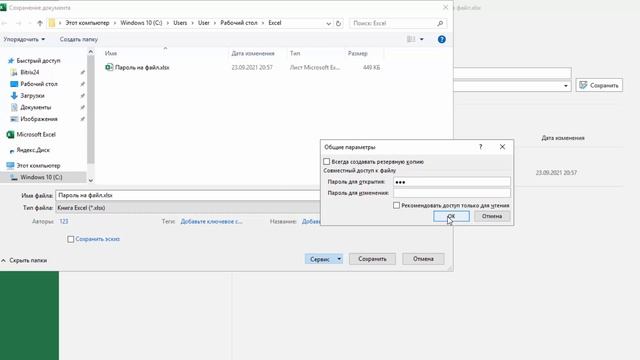Select Microsoft Excel in navigation pane

point(36,134)
